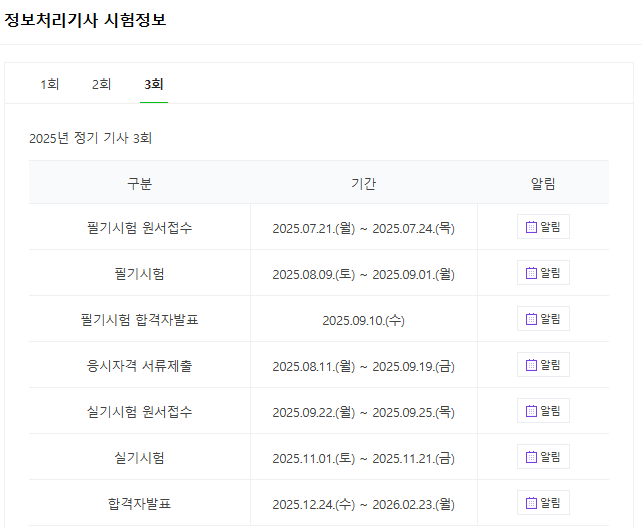Click the 실기시험 원서접수 cell
642x528 pixels.
[140, 411]
